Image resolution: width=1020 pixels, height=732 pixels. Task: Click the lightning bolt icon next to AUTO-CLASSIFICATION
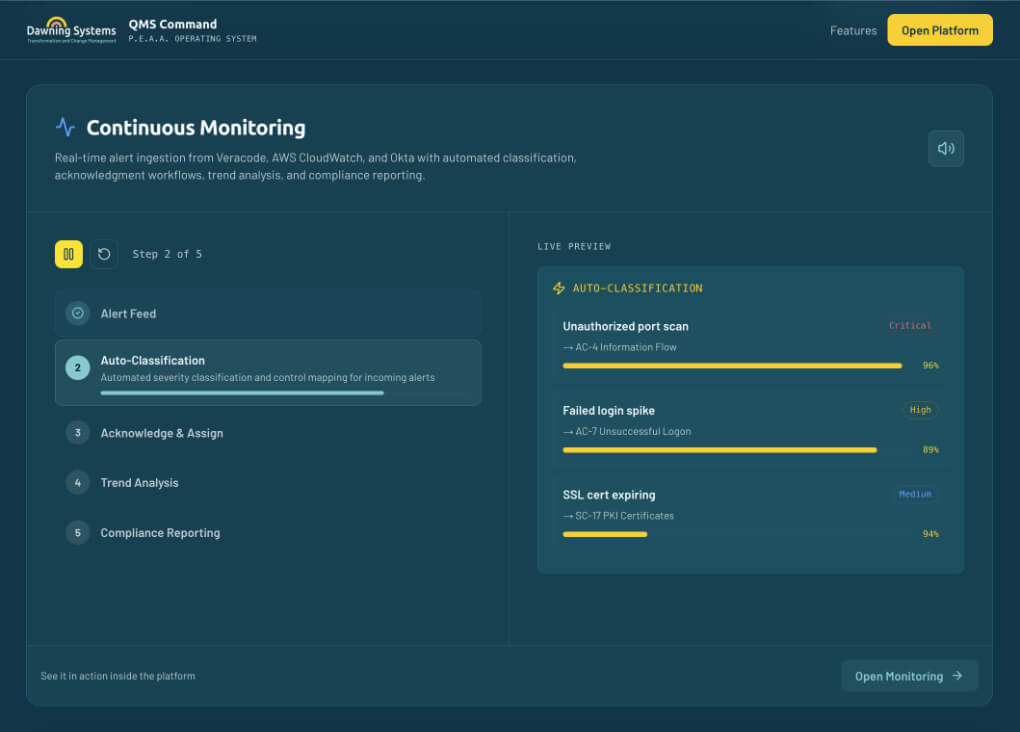click(559, 287)
